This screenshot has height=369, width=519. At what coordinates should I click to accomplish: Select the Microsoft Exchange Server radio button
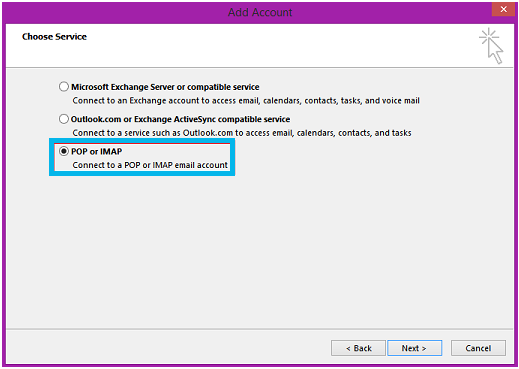pos(64,87)
